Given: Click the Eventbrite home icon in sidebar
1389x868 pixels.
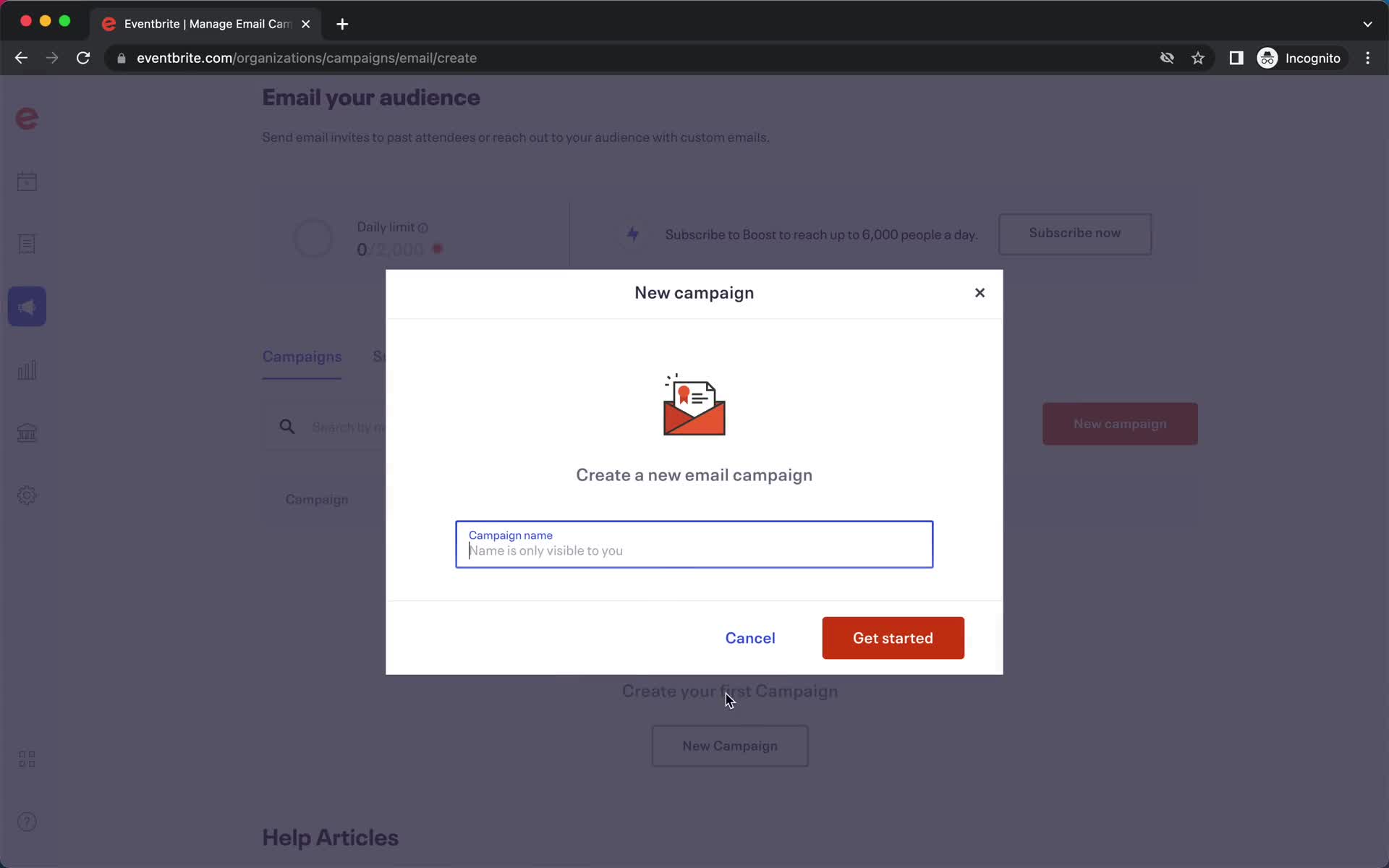Looking at the screenshot, I should 27,118.
